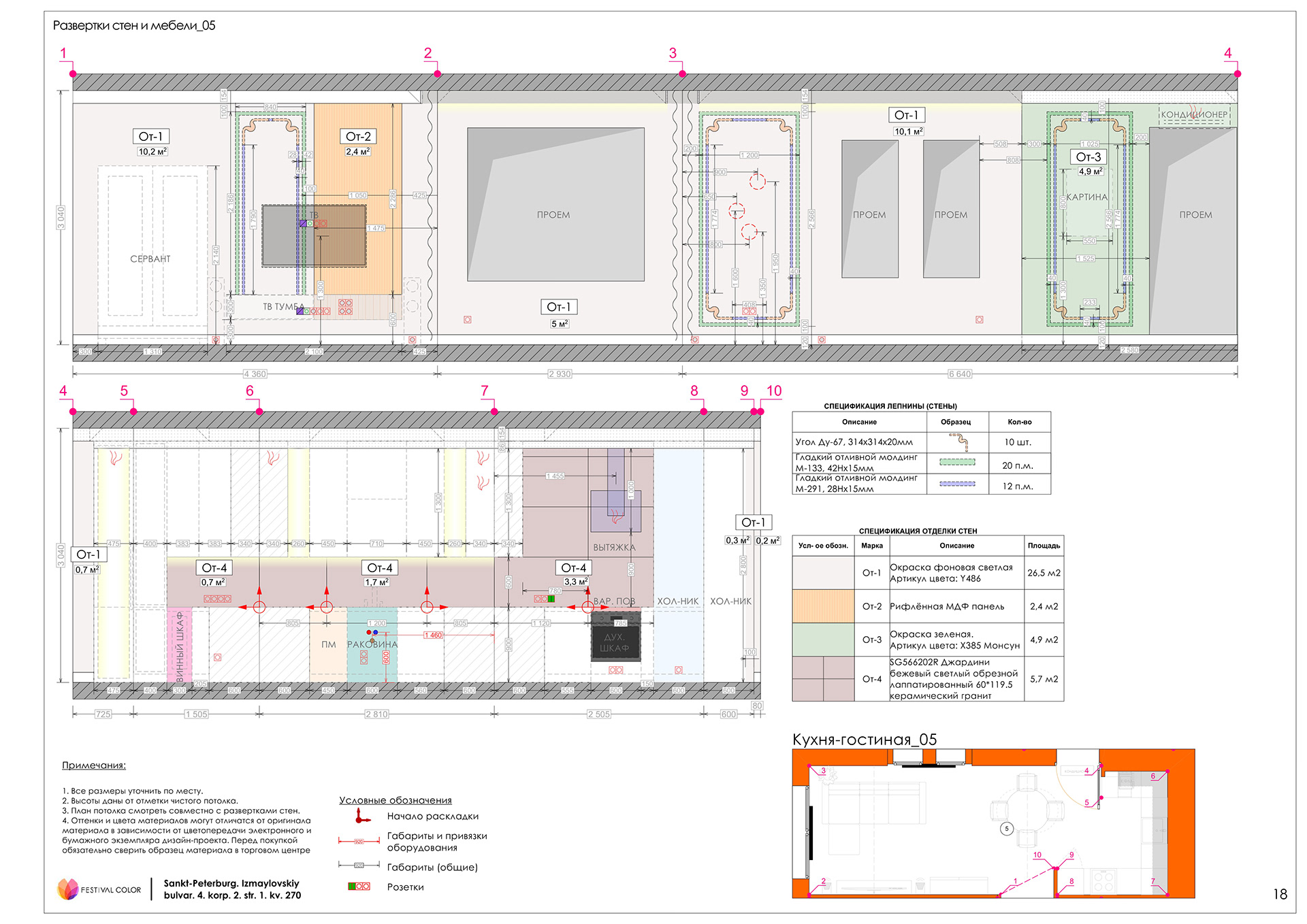Click the '10,1 м²' area value
Viewport: 1307px width, 924px height.
pyautogui.click(x=909, y=131)
